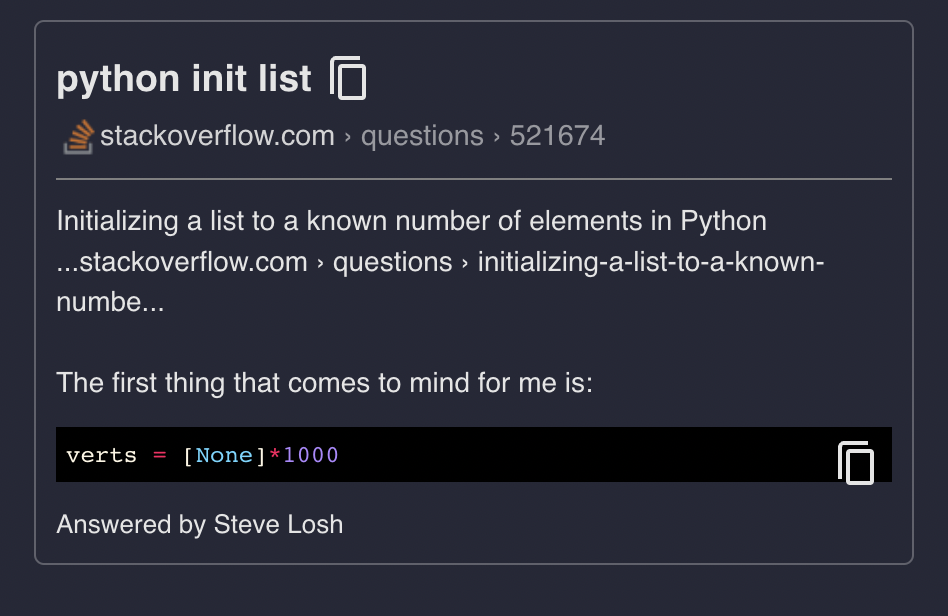Viewport: 948px width, 616px height.
Task: Click the 'None' keyword in code block
Action: pos(224,455)
